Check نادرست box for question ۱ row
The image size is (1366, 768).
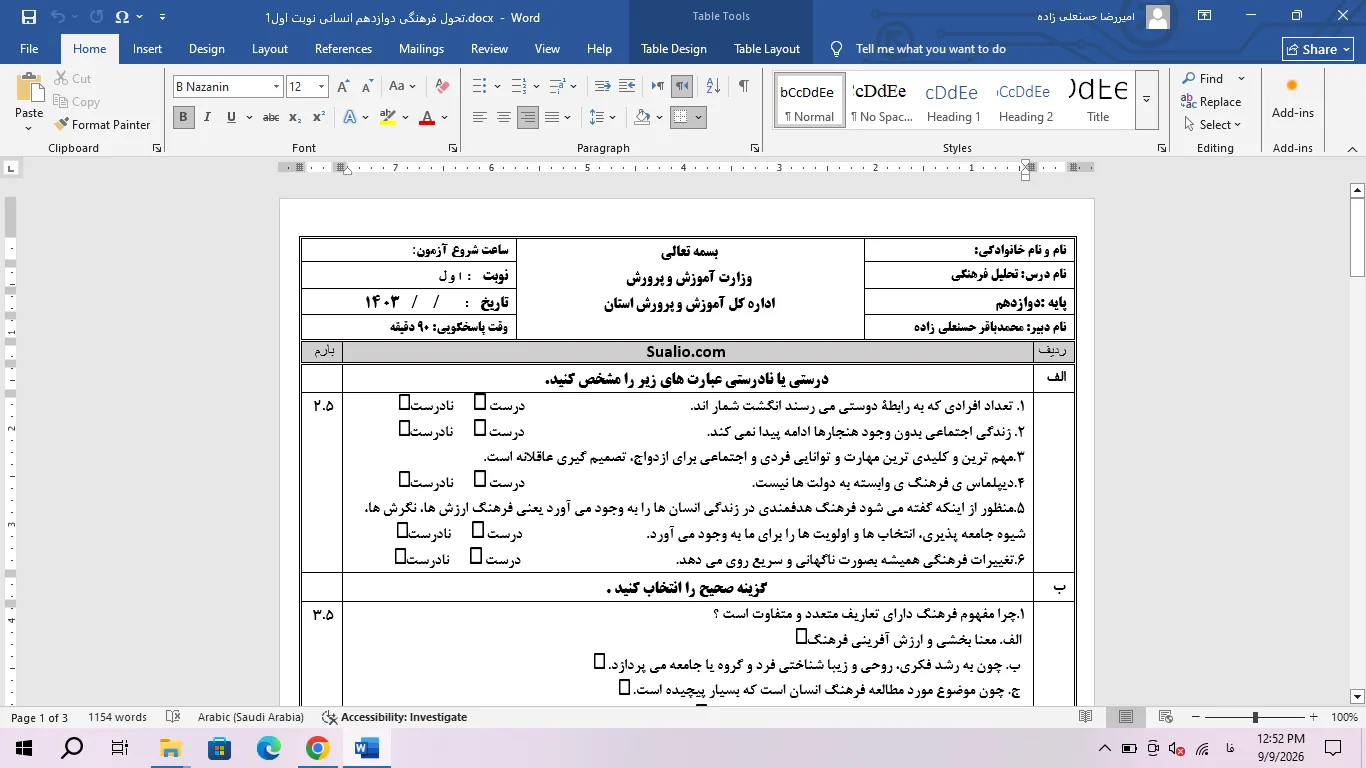click(x=404, y=402)
